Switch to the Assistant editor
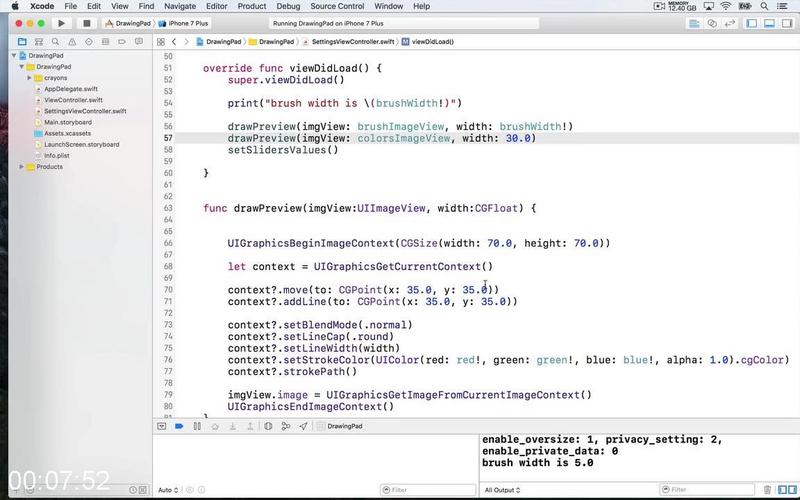 (x=712, y=23)
